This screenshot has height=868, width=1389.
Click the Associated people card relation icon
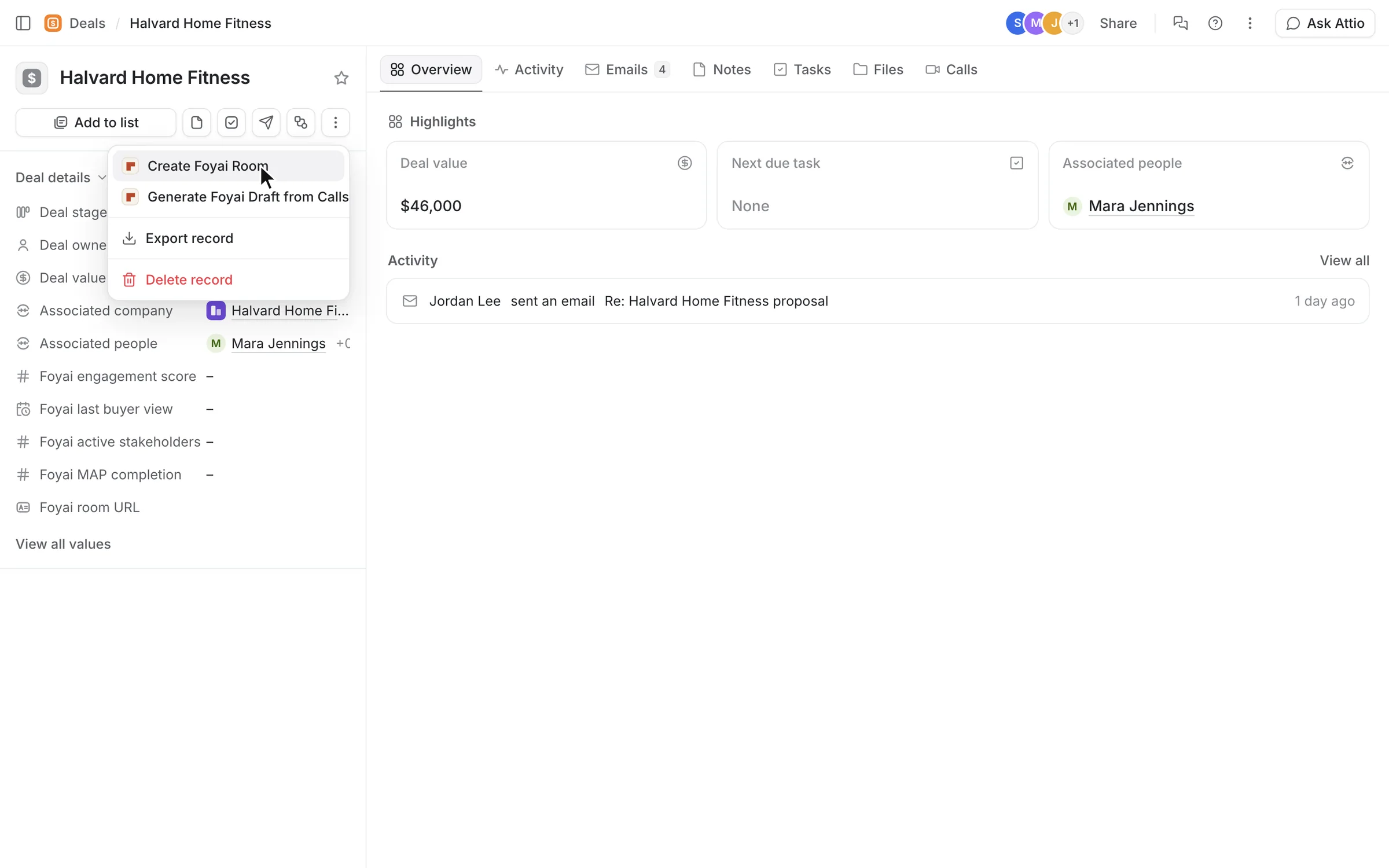click(x=1347, y=163)
